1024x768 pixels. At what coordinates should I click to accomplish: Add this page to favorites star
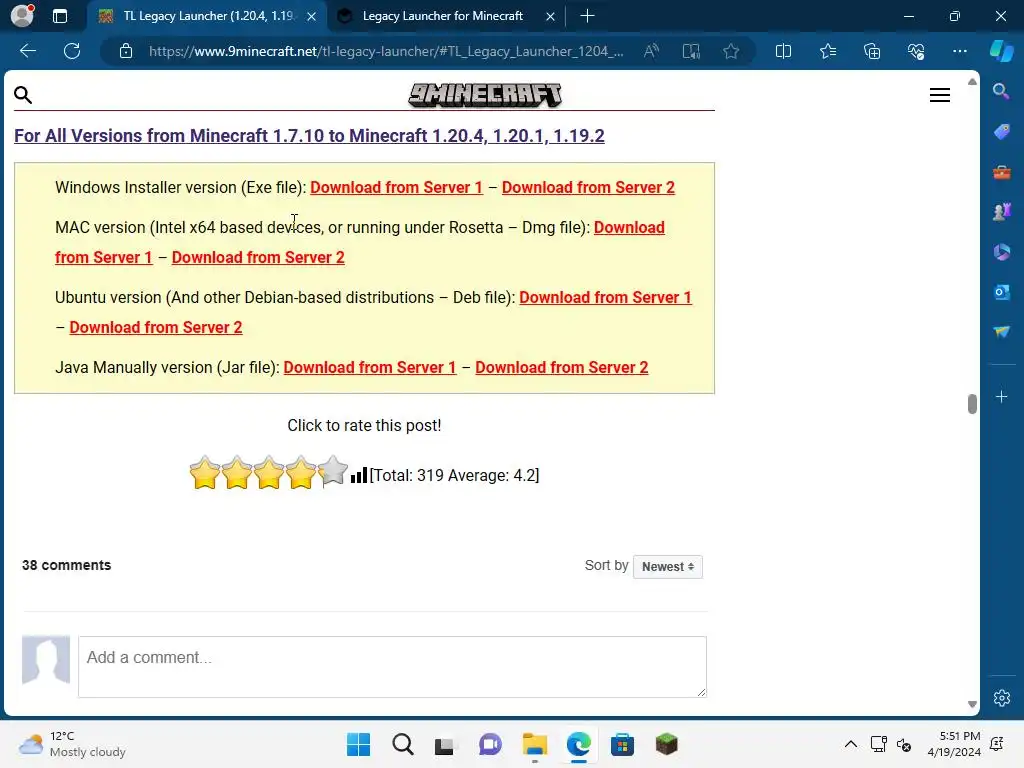point(731,51)
